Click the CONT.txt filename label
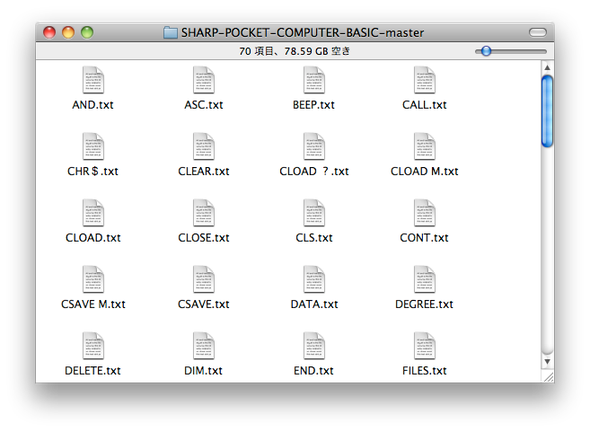 (x=424, y=238)
